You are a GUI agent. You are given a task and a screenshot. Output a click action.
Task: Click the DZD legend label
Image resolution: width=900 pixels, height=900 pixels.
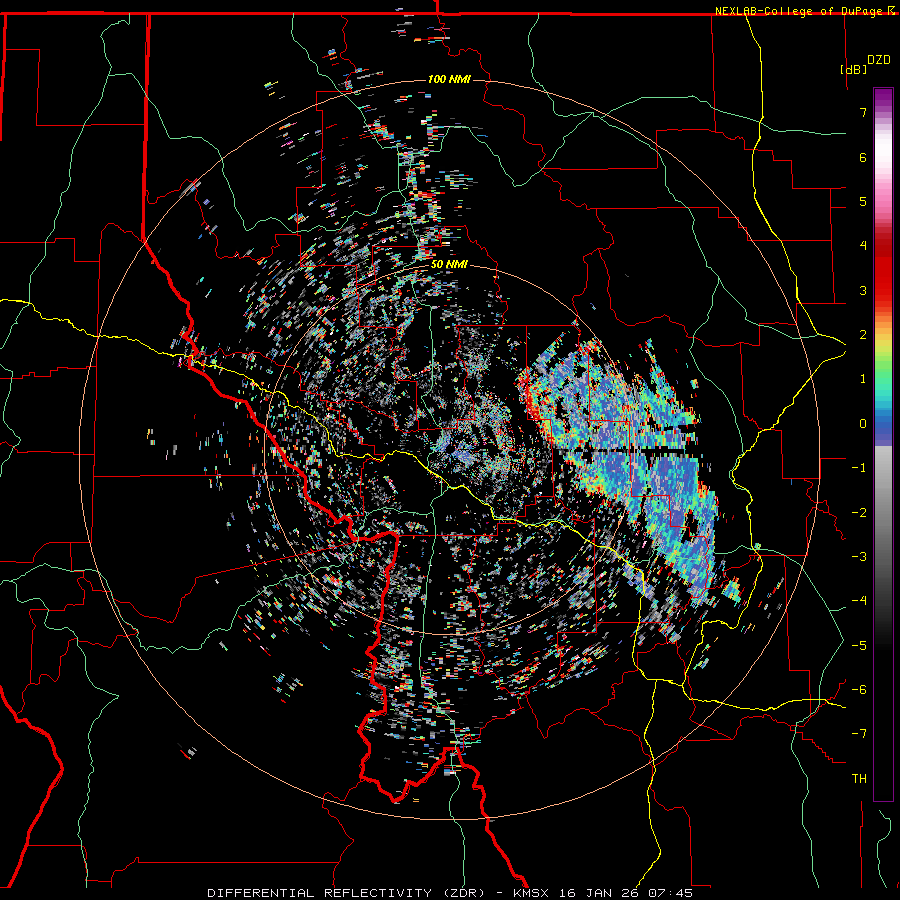878,60
